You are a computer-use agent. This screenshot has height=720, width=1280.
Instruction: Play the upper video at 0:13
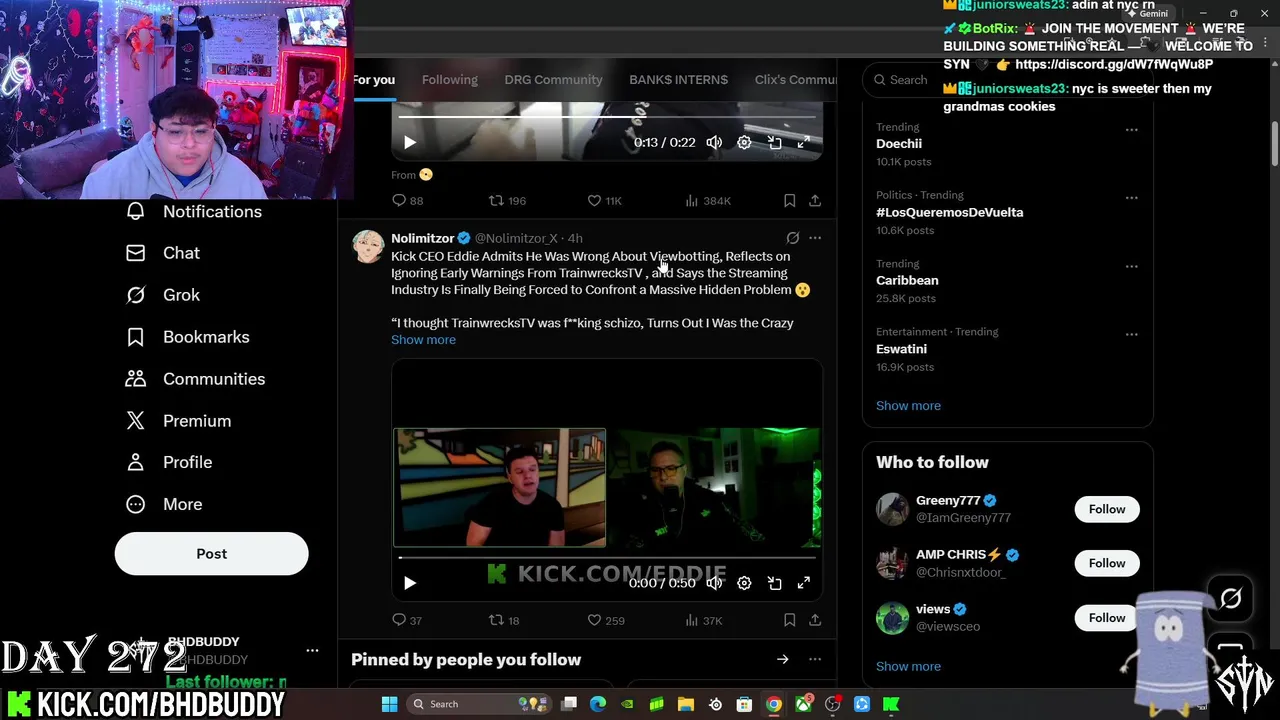pyautogui.click(x=409, y=142)
